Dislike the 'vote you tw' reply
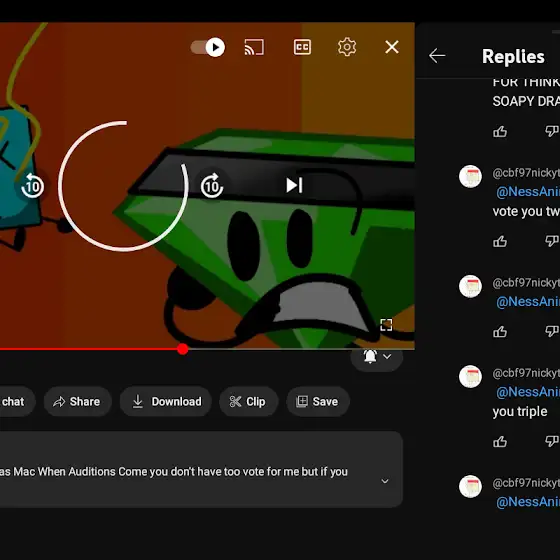The width and height of the screenshot is (560, 560). tap(552, 241)
